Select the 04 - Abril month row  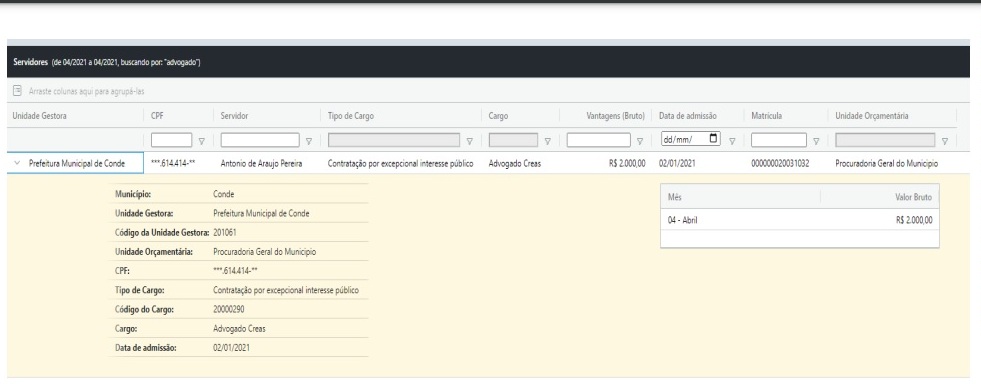[x=800, y=220]
